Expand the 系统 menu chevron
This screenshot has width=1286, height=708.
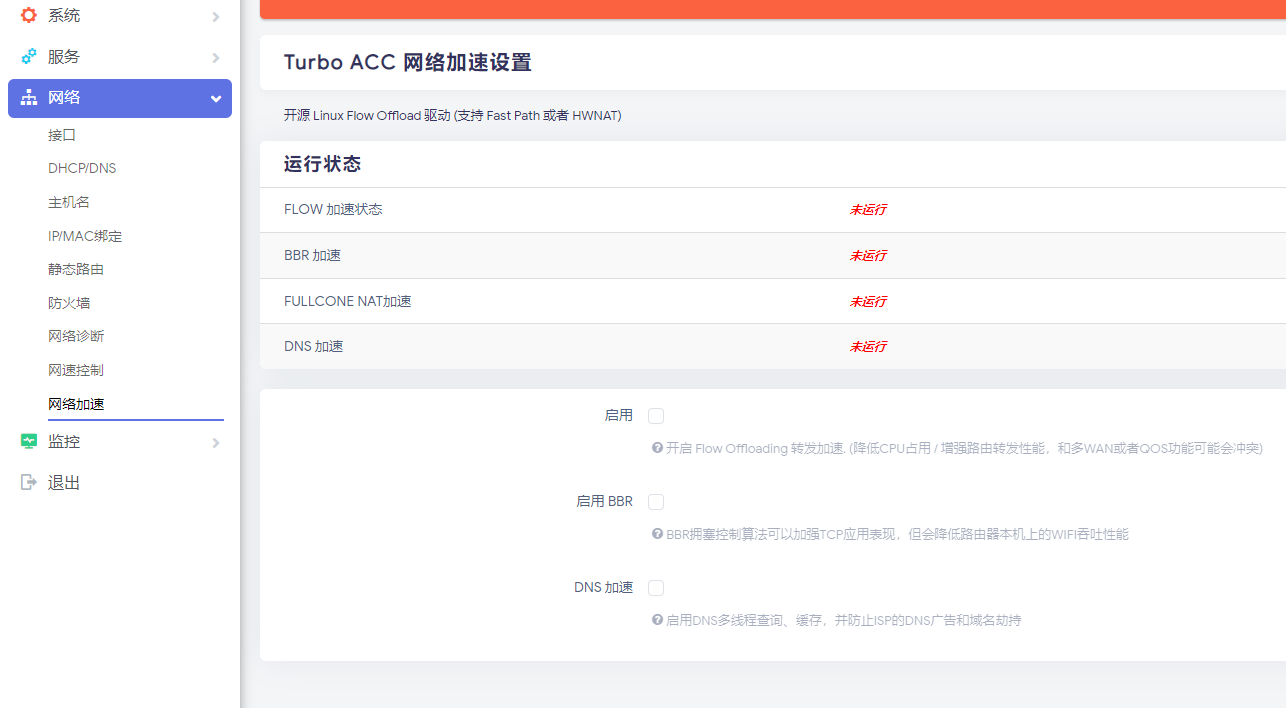click(x=216, y=17)
